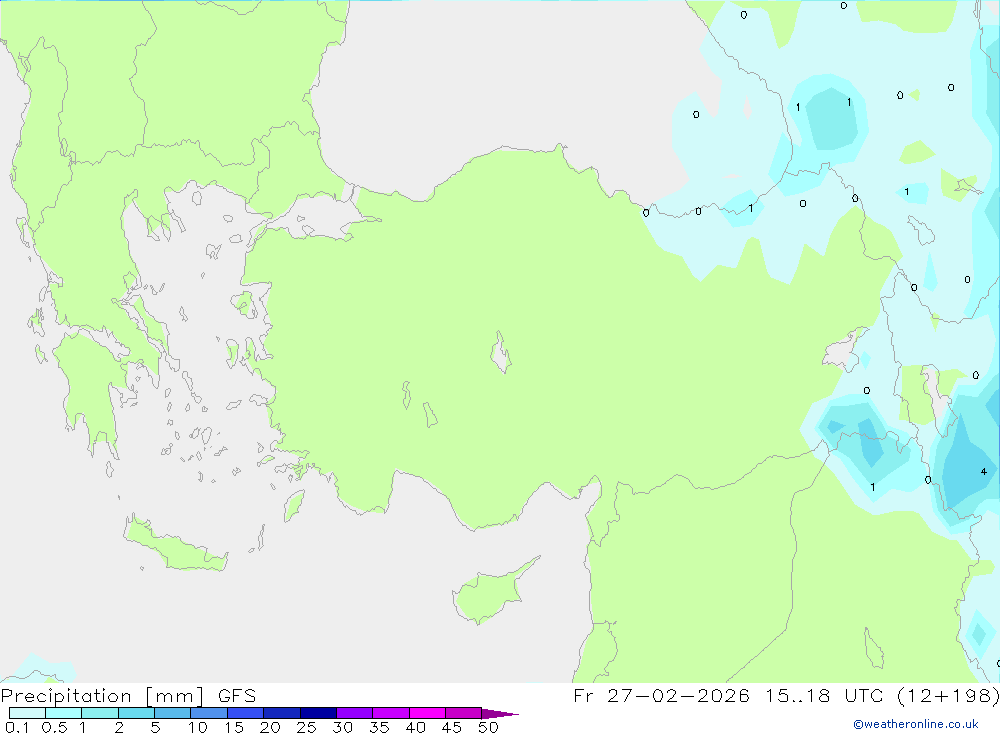This screenshot has height=733, width=1000.
Task: Select the 5–10 mm light blue legend swatch
Action: click(x=173, y=713)
